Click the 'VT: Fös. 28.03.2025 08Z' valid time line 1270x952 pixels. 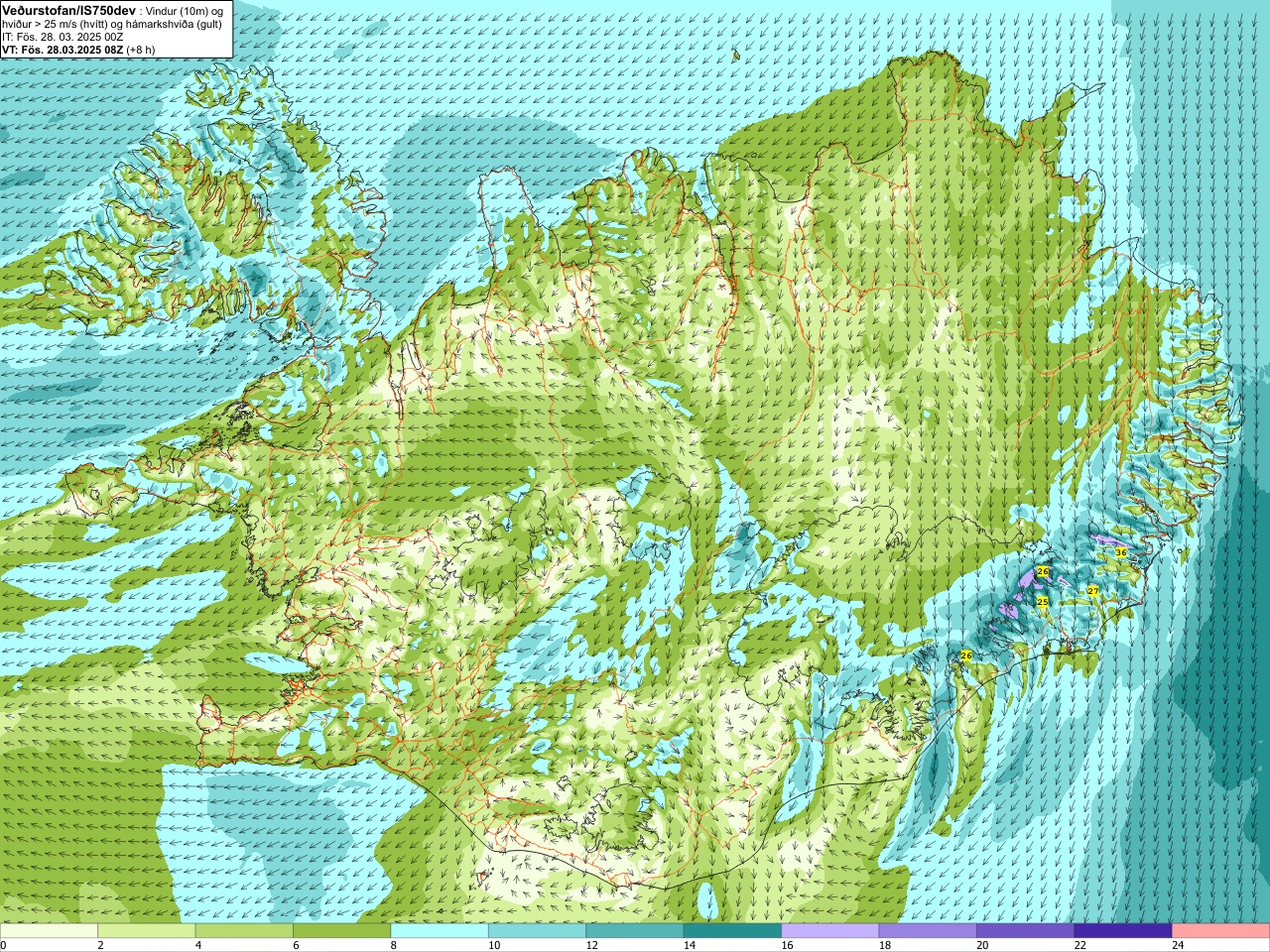[62, 49]
